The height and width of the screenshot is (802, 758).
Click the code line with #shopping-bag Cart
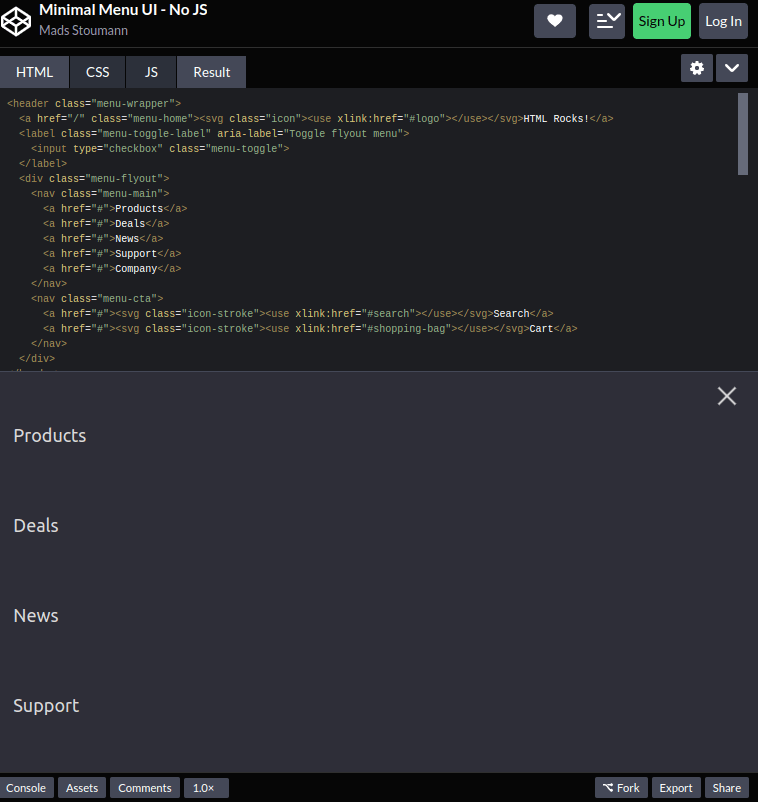coord(310,328)
